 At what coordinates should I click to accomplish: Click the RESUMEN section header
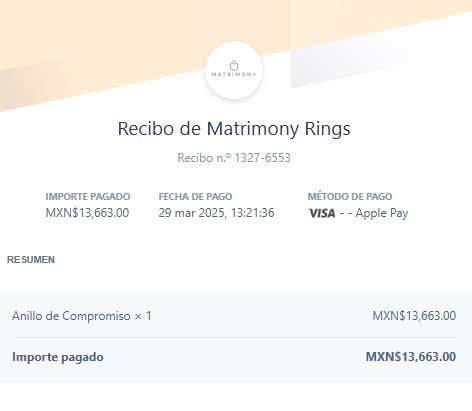pos(31,260)
